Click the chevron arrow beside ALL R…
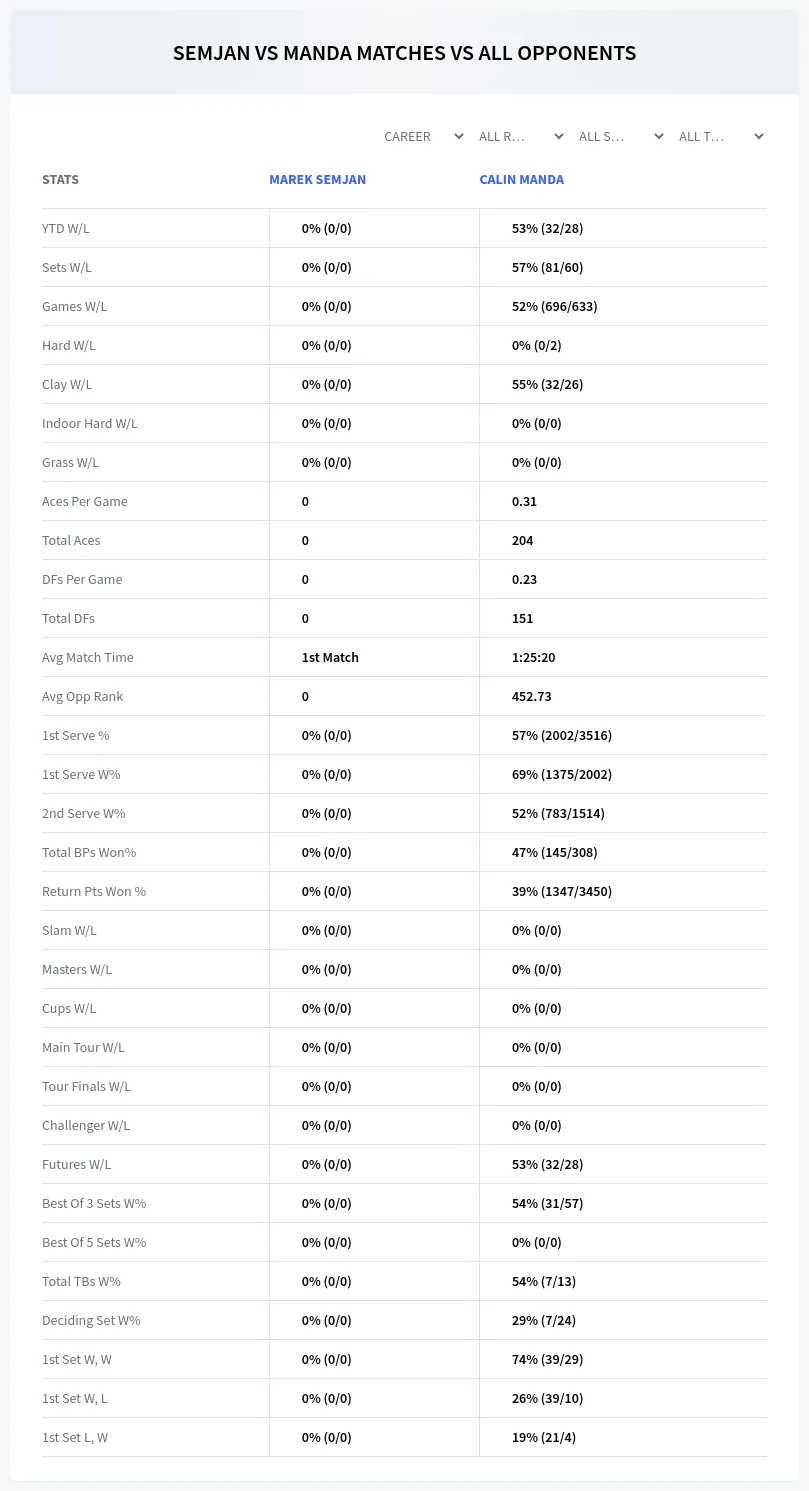Viewport: 809px width, 1491px height. pos(558,136)
